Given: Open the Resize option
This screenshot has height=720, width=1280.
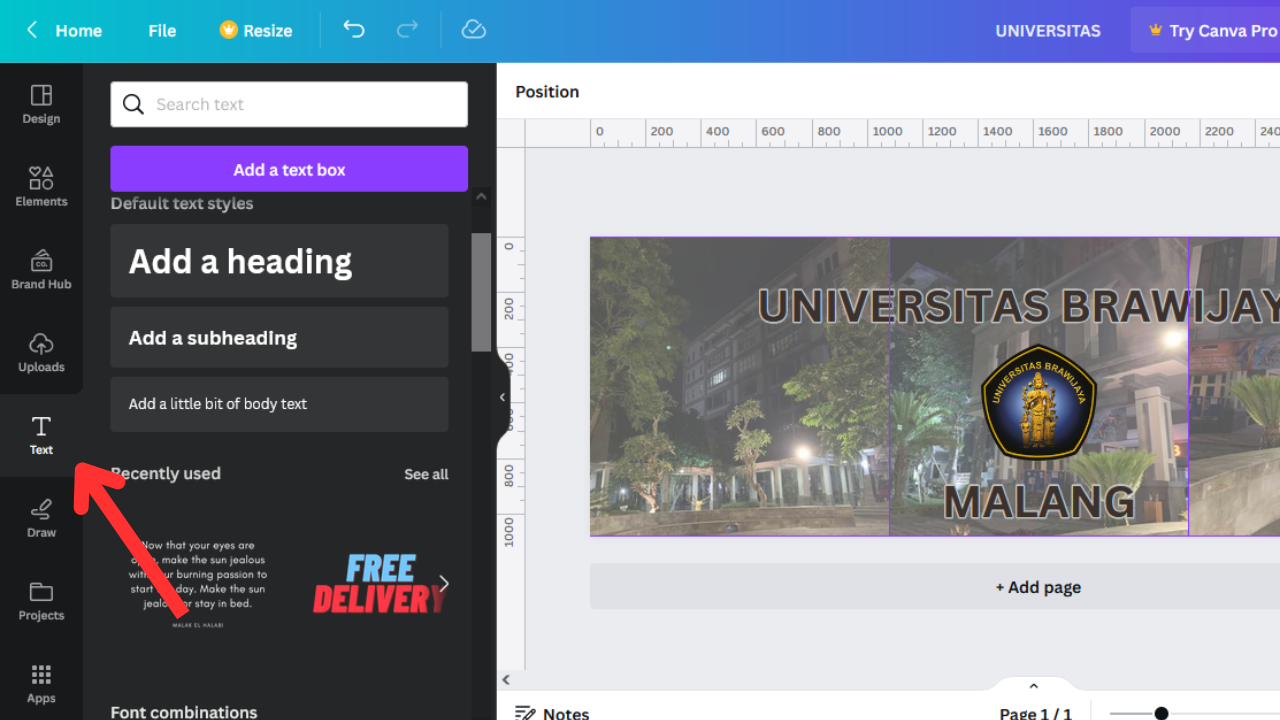Looking at the screenshot, I should coord(256,31).
